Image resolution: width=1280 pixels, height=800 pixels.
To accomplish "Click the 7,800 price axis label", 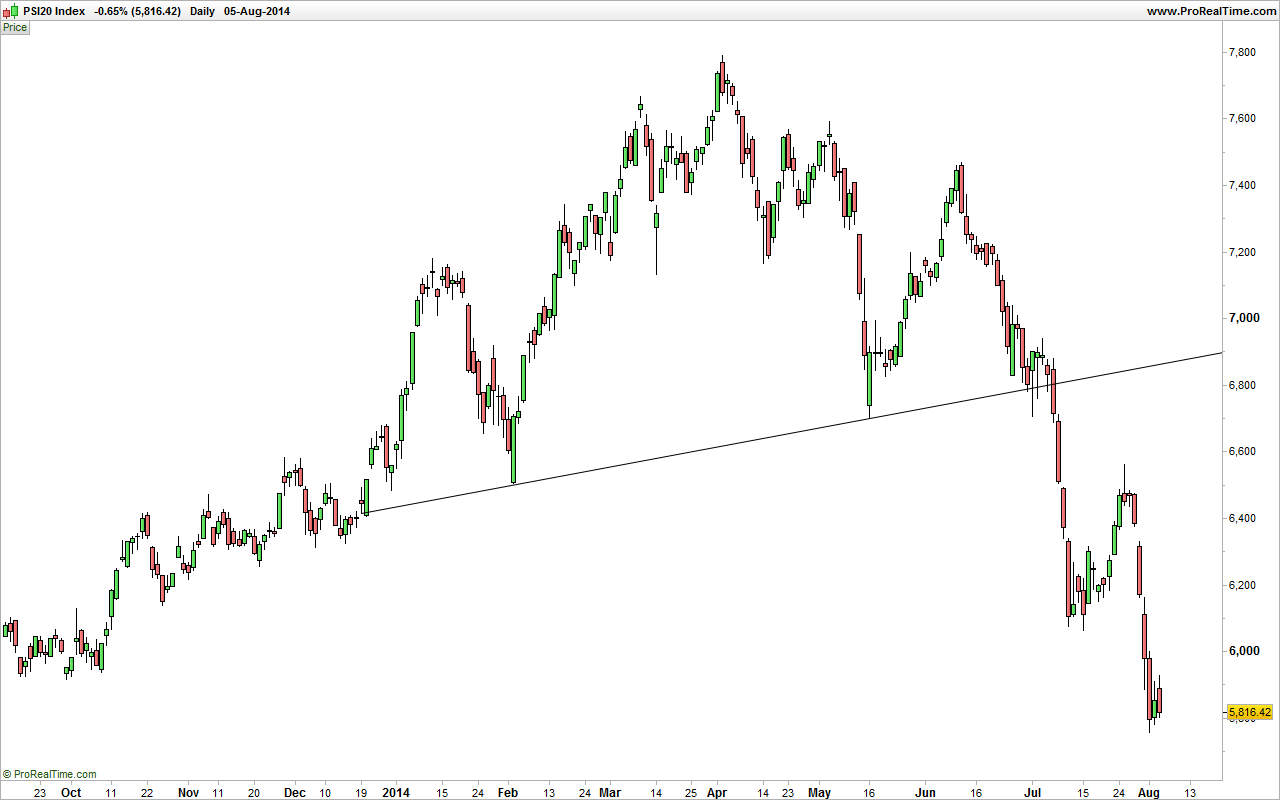I will 1243,52.
